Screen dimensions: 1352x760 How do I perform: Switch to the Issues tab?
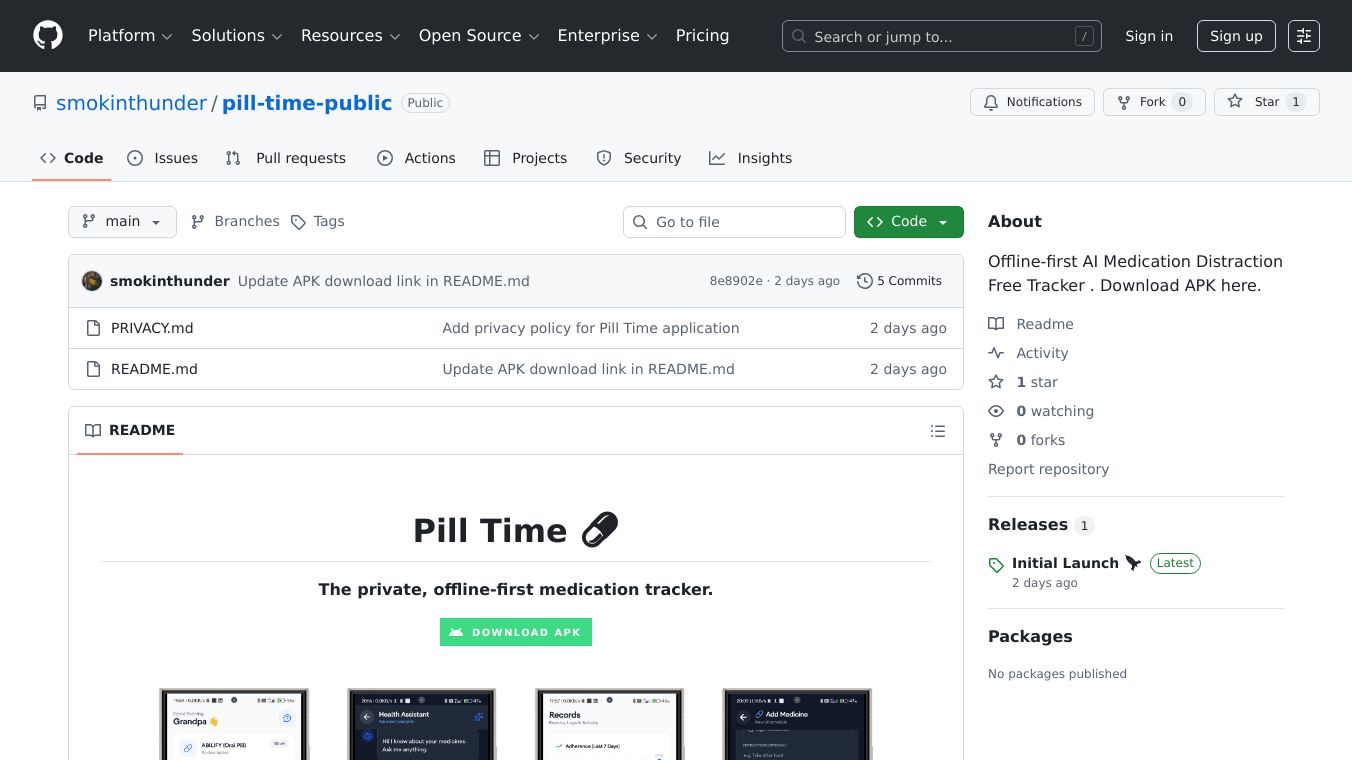(x=163, y=158)
